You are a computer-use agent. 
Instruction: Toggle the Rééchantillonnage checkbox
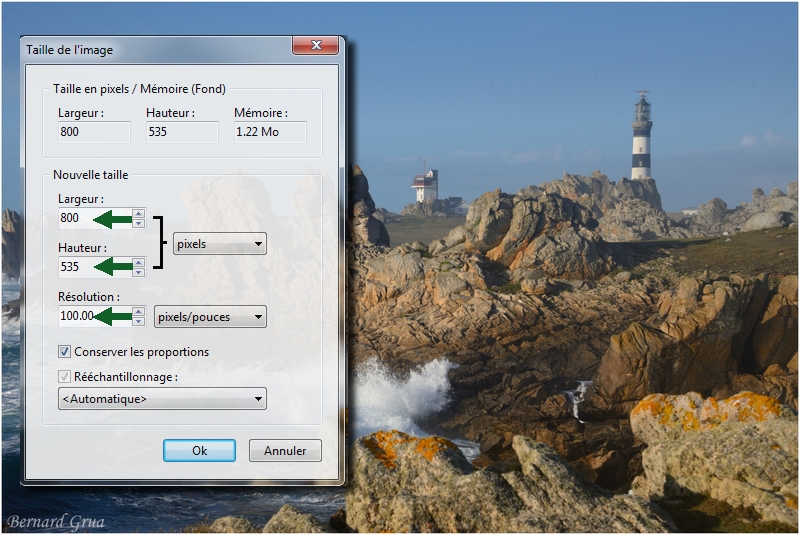pyautogui.click(x=65, y=377)
